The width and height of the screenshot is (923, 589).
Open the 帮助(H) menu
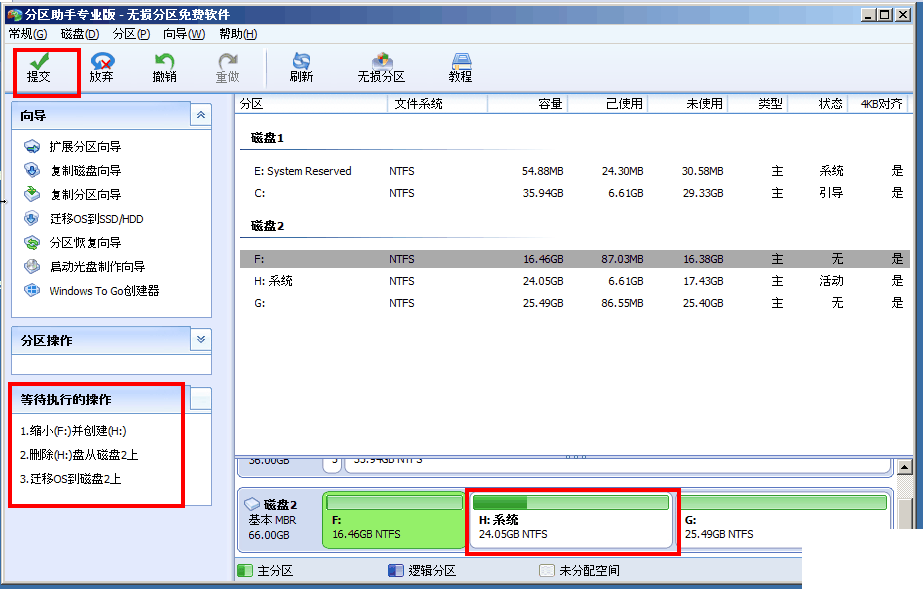(x=238, y=34)
